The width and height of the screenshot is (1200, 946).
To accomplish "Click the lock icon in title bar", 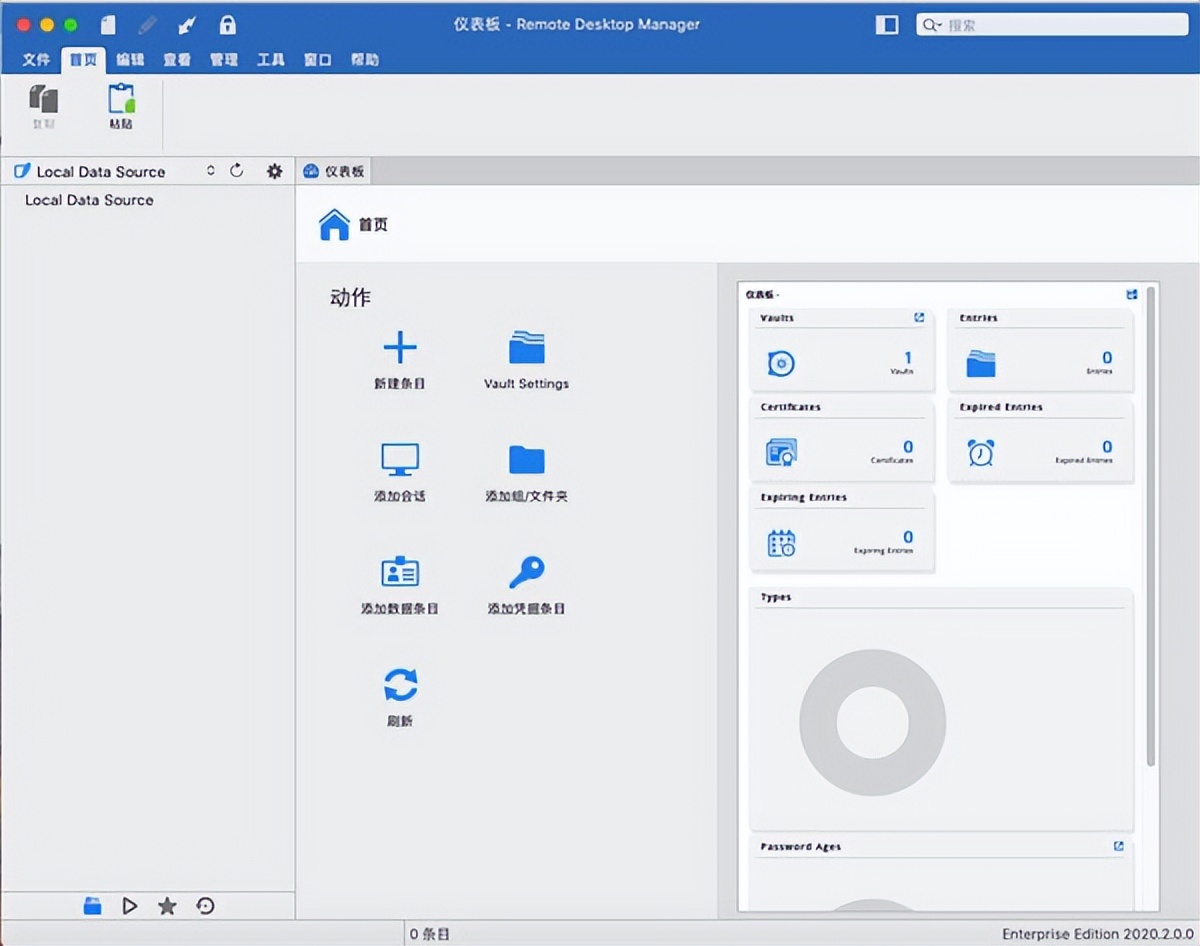I will pos(227,25).
